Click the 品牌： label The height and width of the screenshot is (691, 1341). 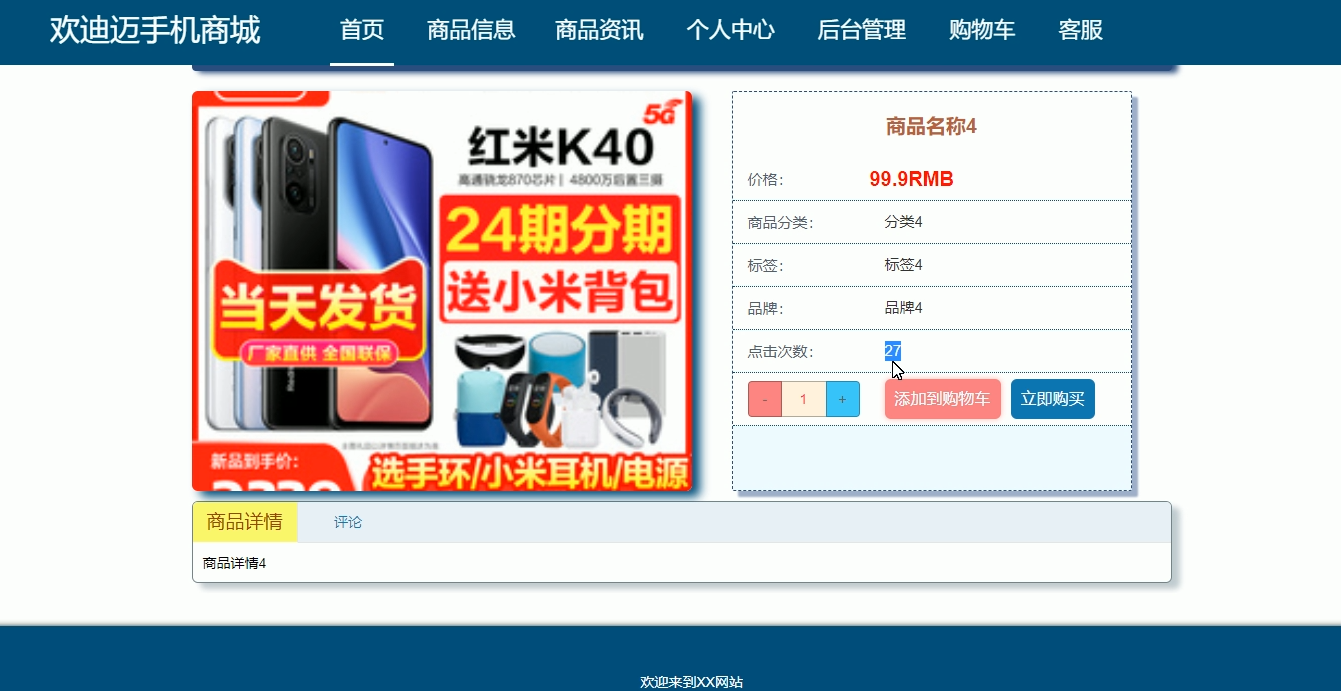click(765, 309)
